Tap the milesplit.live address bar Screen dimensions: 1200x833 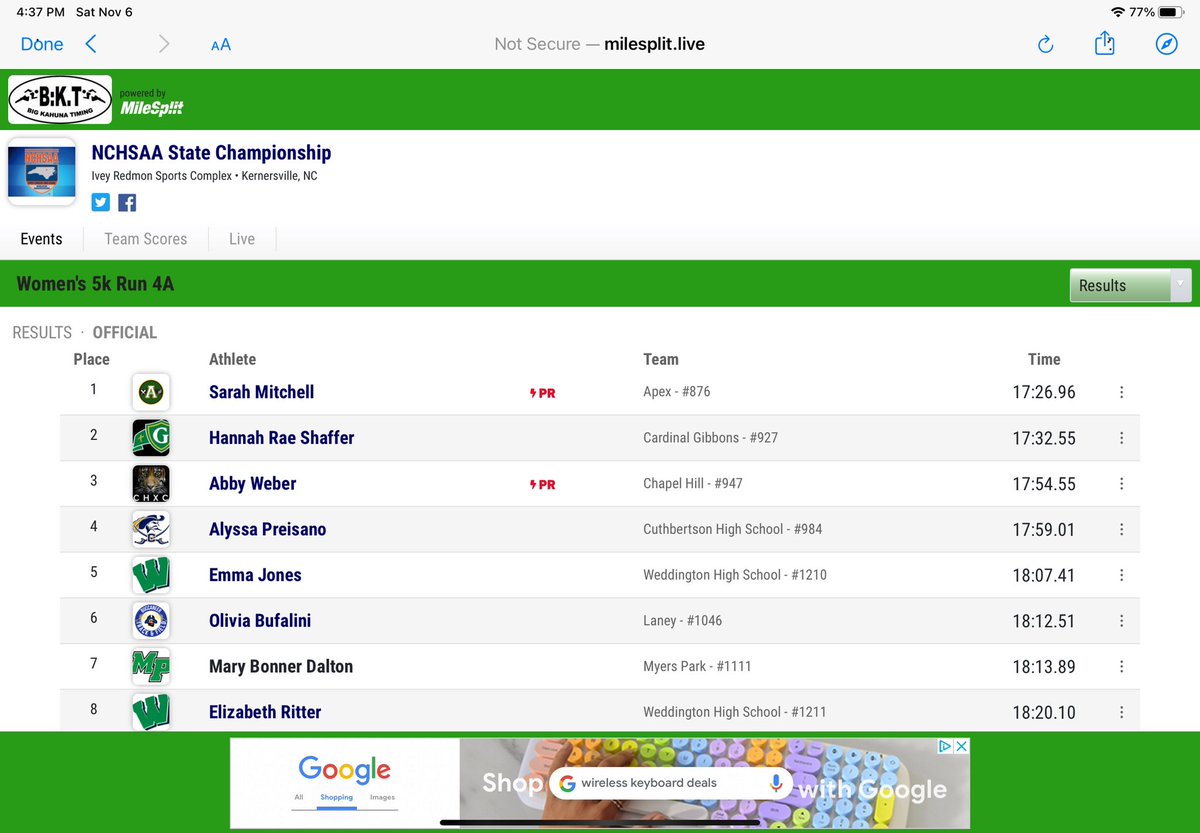600,44
